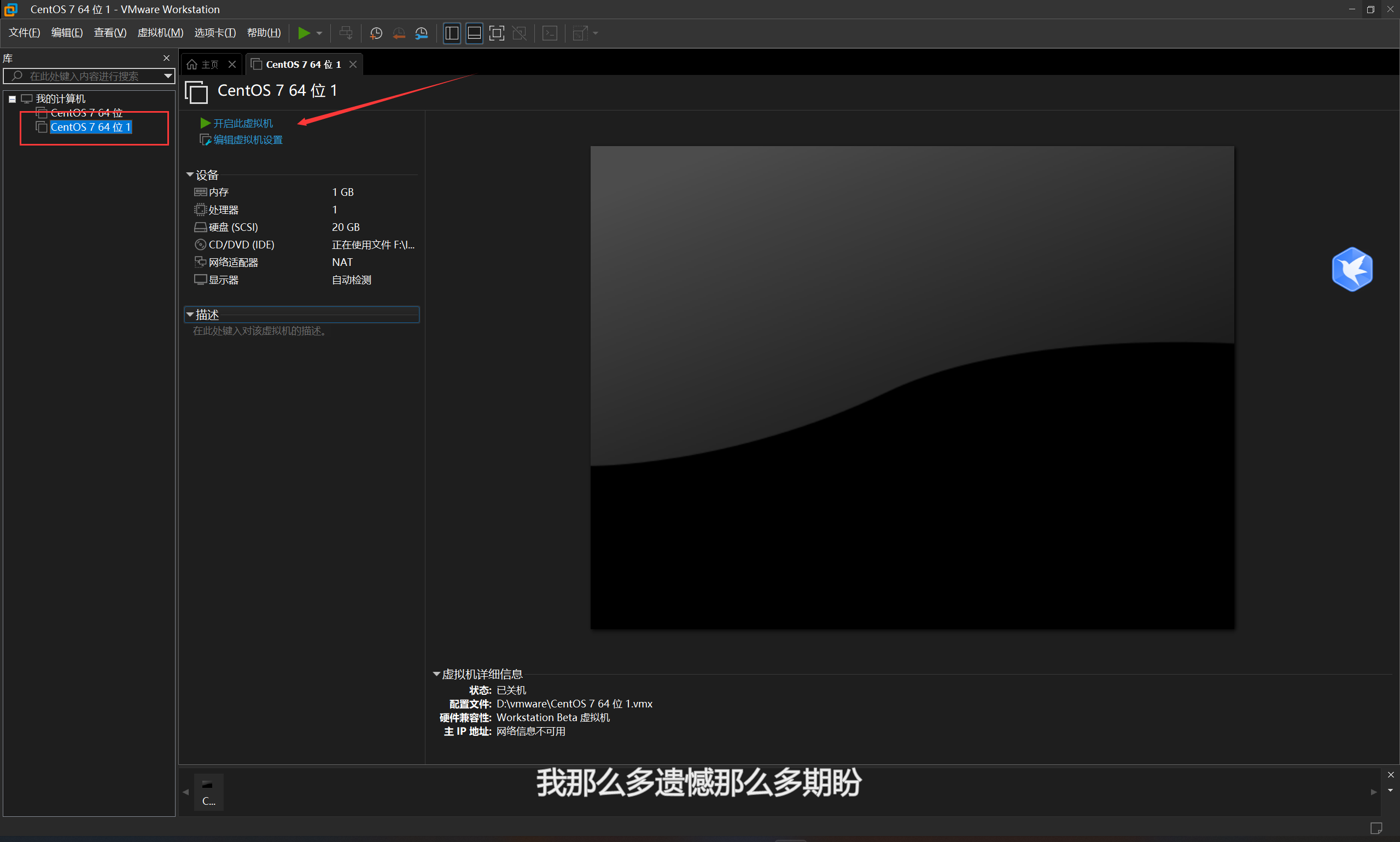Viewport: 1400px width, 842px height.
Task: Click the blue bird floating icon
Action: click(1352, 269)
